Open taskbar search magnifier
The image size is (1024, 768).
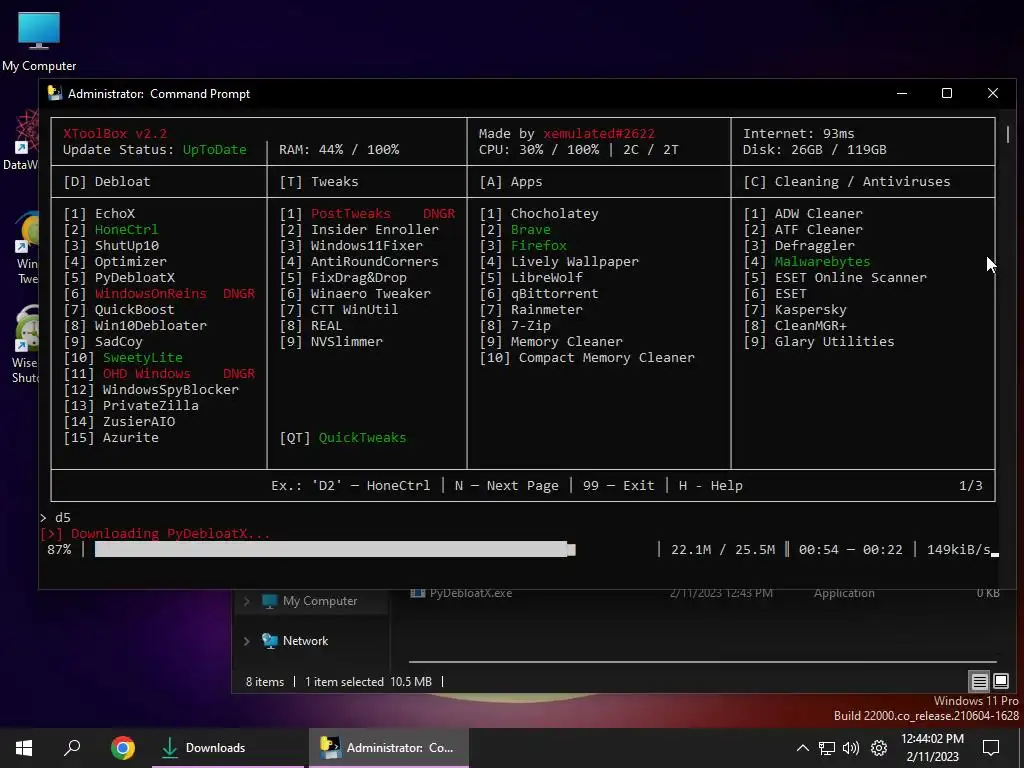(x=72, y=748)
